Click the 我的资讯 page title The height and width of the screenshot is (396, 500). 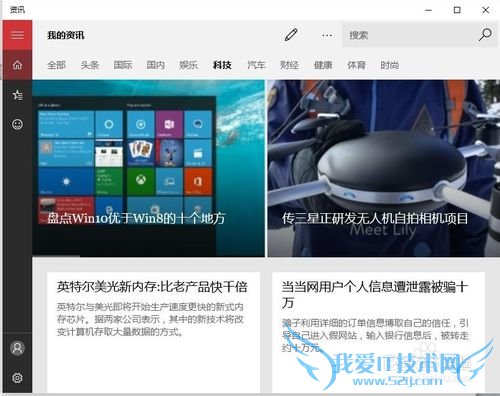point(66,35)
